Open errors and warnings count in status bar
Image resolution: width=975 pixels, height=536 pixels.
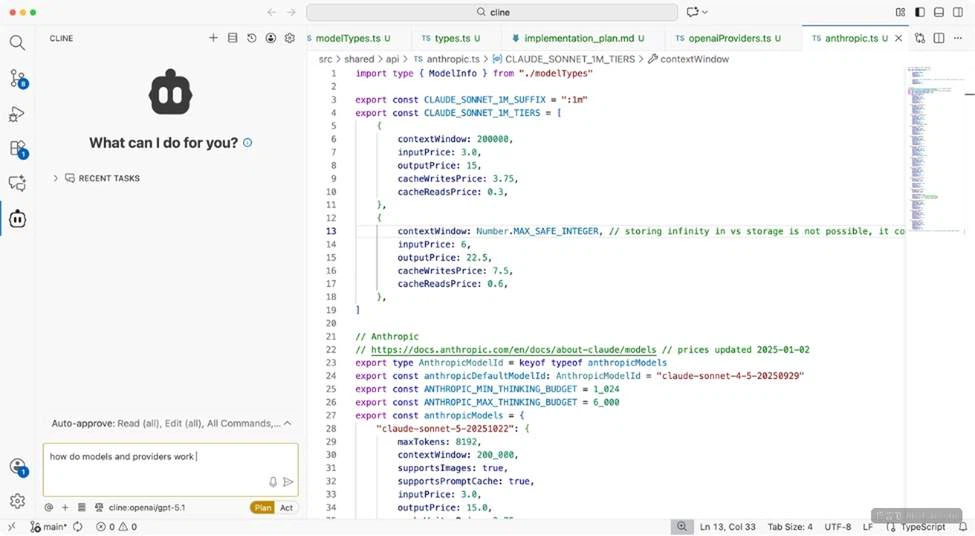click(116, 527)
